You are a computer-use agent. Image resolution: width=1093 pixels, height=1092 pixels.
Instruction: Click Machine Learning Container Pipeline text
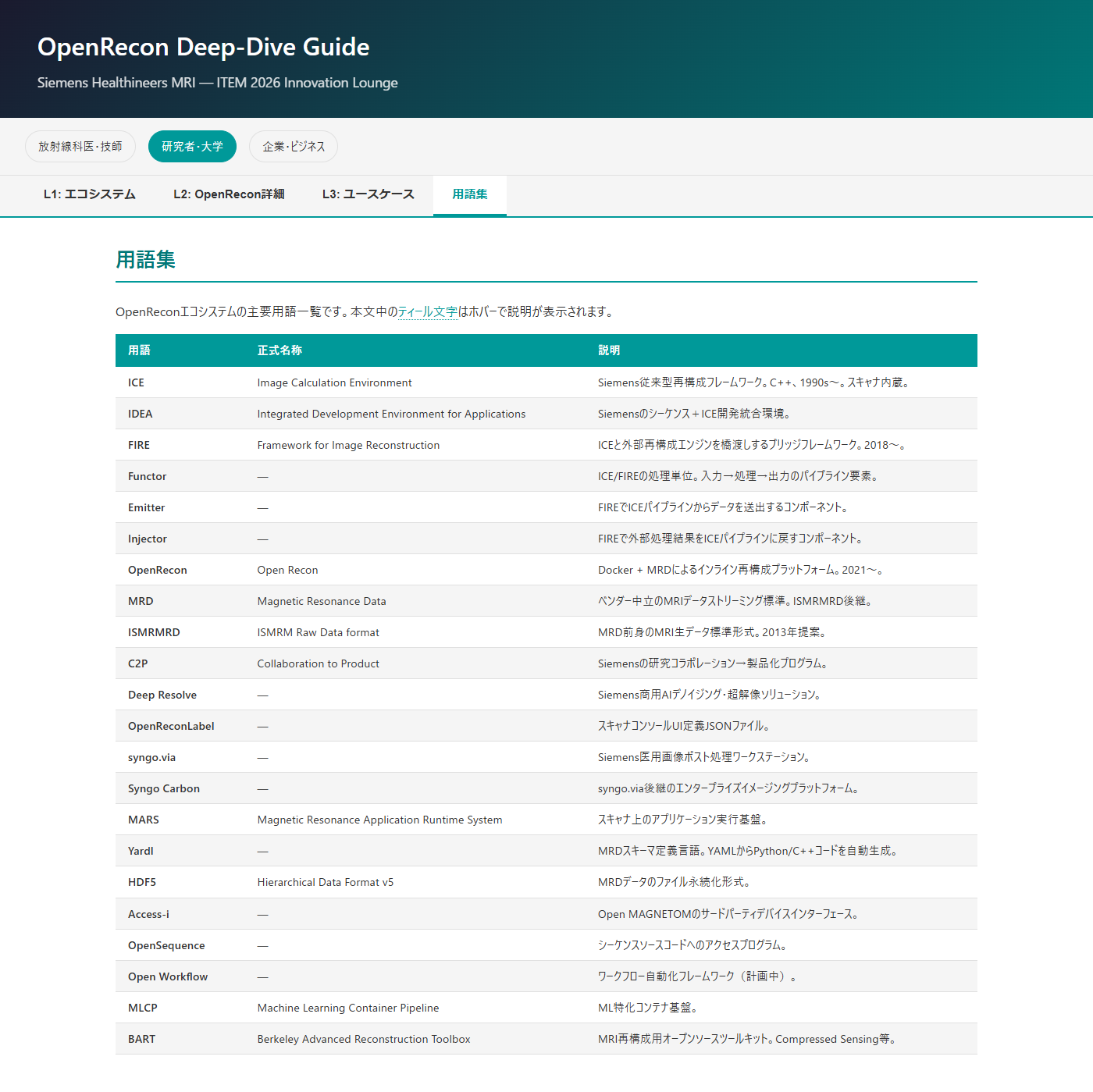coord(348,1008)
